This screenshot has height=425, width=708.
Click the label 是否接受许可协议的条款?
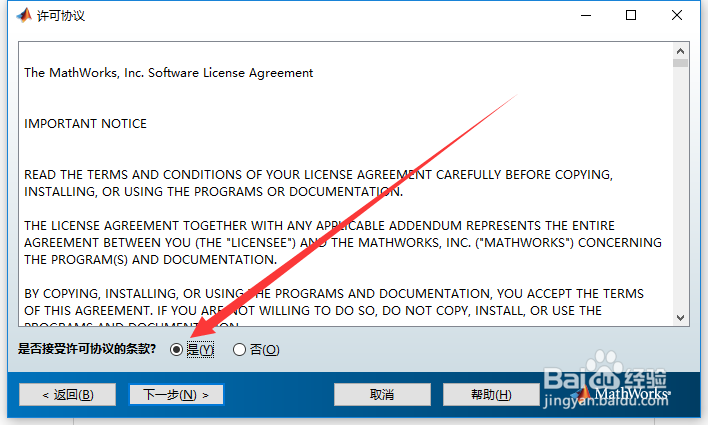pos(87,349)
